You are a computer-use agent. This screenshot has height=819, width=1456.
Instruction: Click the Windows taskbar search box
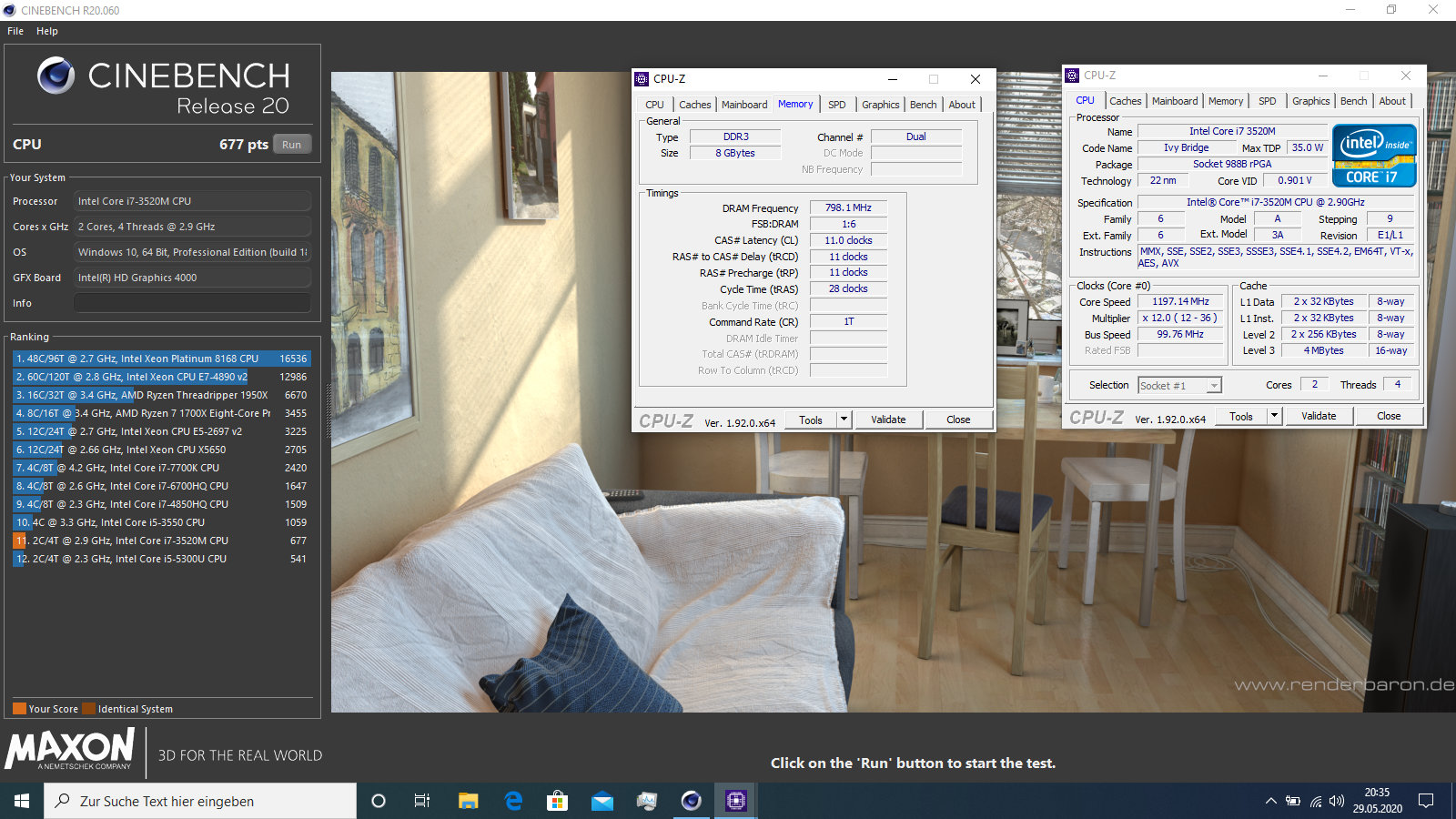click(x=200, y=801)
